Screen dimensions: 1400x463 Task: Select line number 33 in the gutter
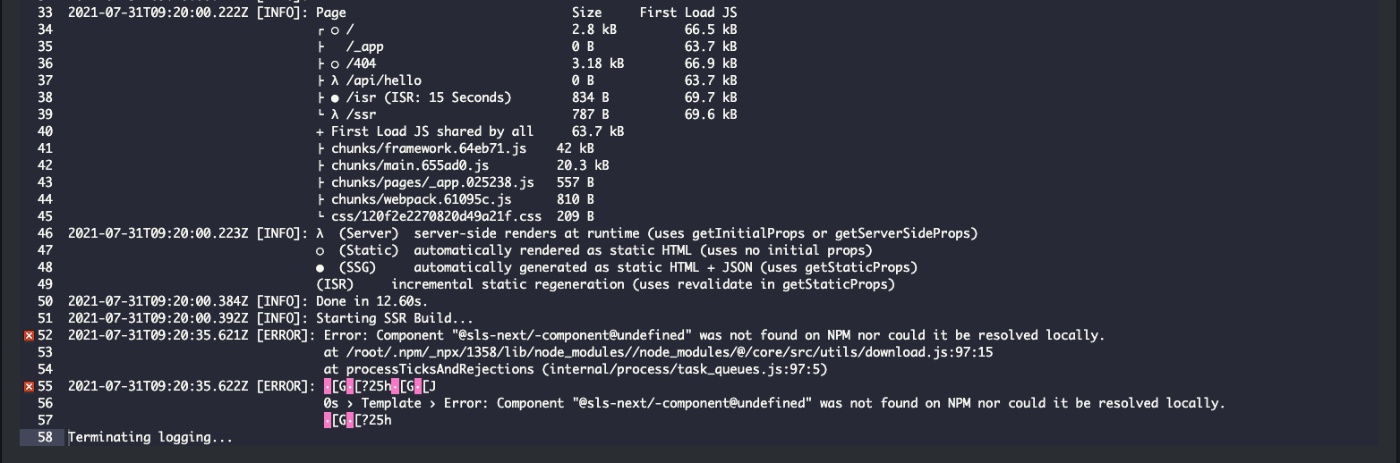tap(45, 12)
